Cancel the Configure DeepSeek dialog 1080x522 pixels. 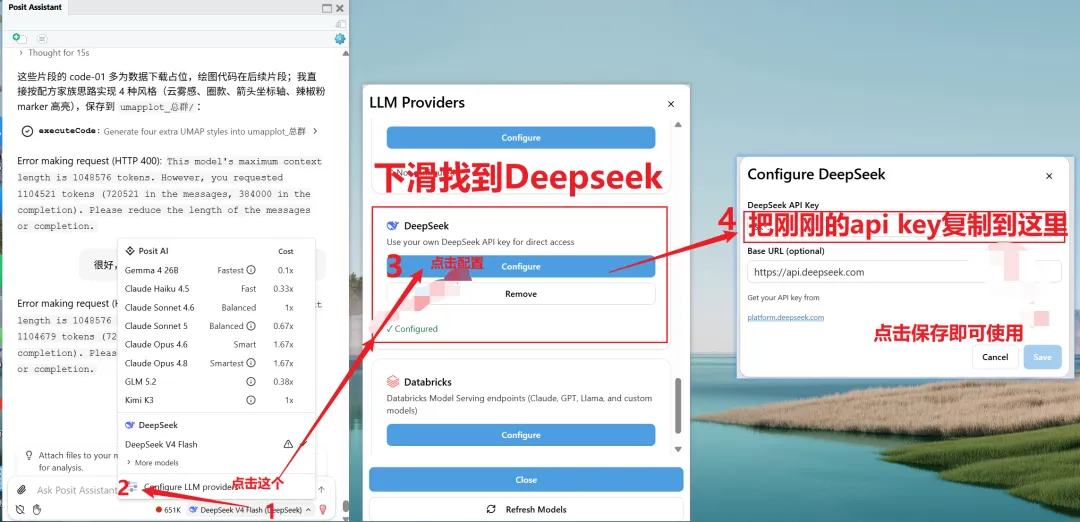tap(995, 357)
